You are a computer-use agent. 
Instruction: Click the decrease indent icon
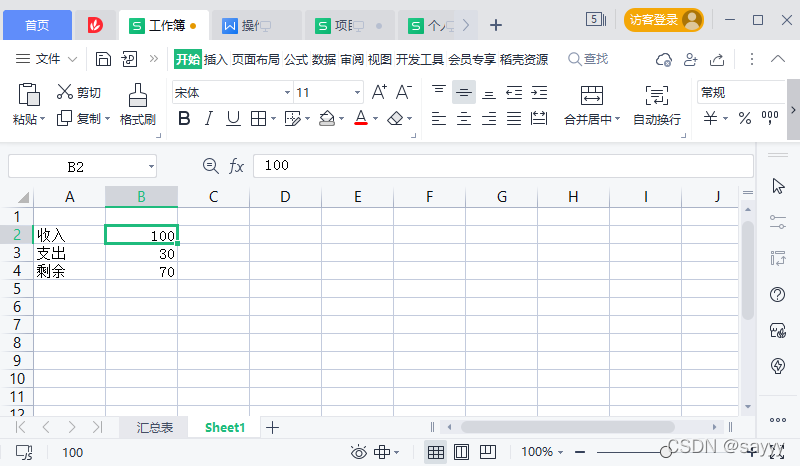[514, 92]
